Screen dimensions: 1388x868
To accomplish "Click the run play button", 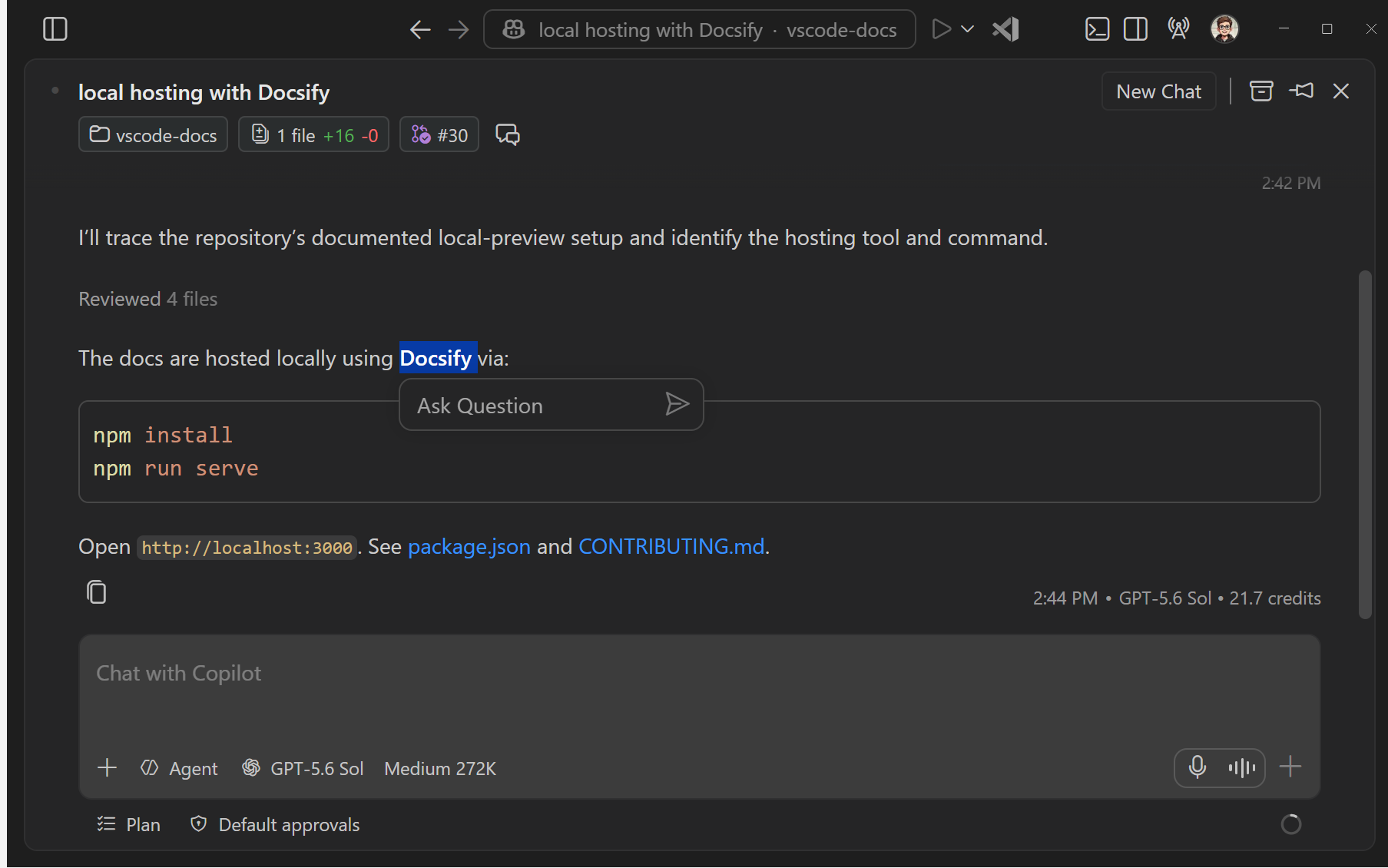I will click(x=941, y=29).
